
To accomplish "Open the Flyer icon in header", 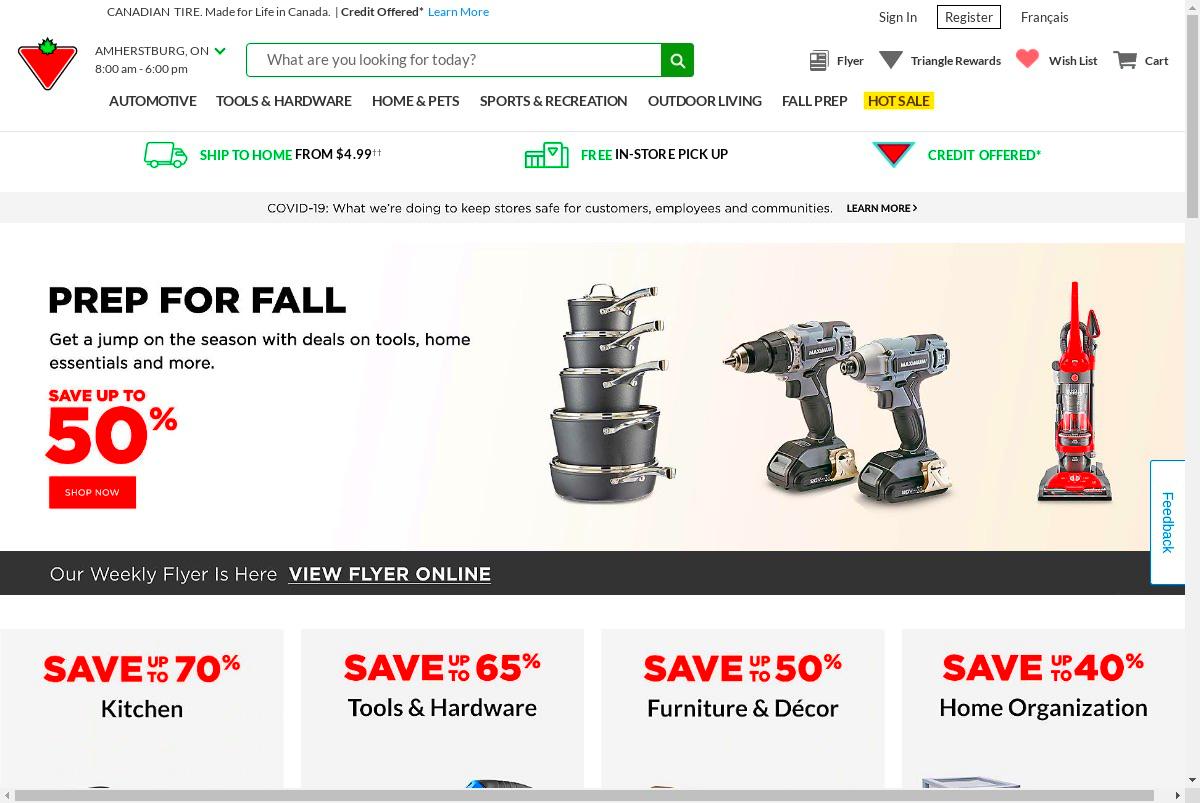I will 819,61.
